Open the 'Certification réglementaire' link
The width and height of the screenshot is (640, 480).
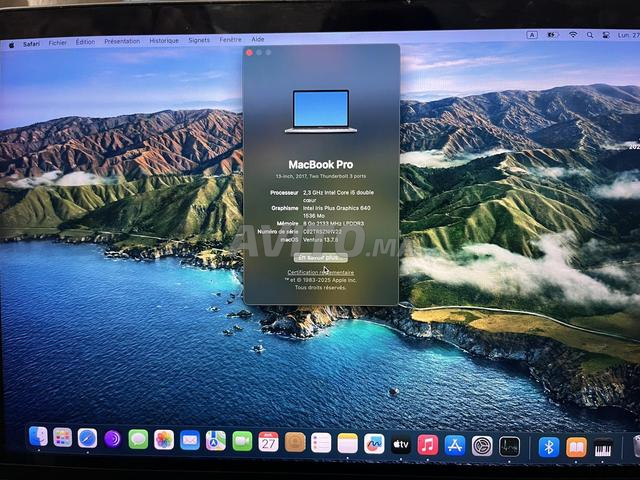[321, 272]
